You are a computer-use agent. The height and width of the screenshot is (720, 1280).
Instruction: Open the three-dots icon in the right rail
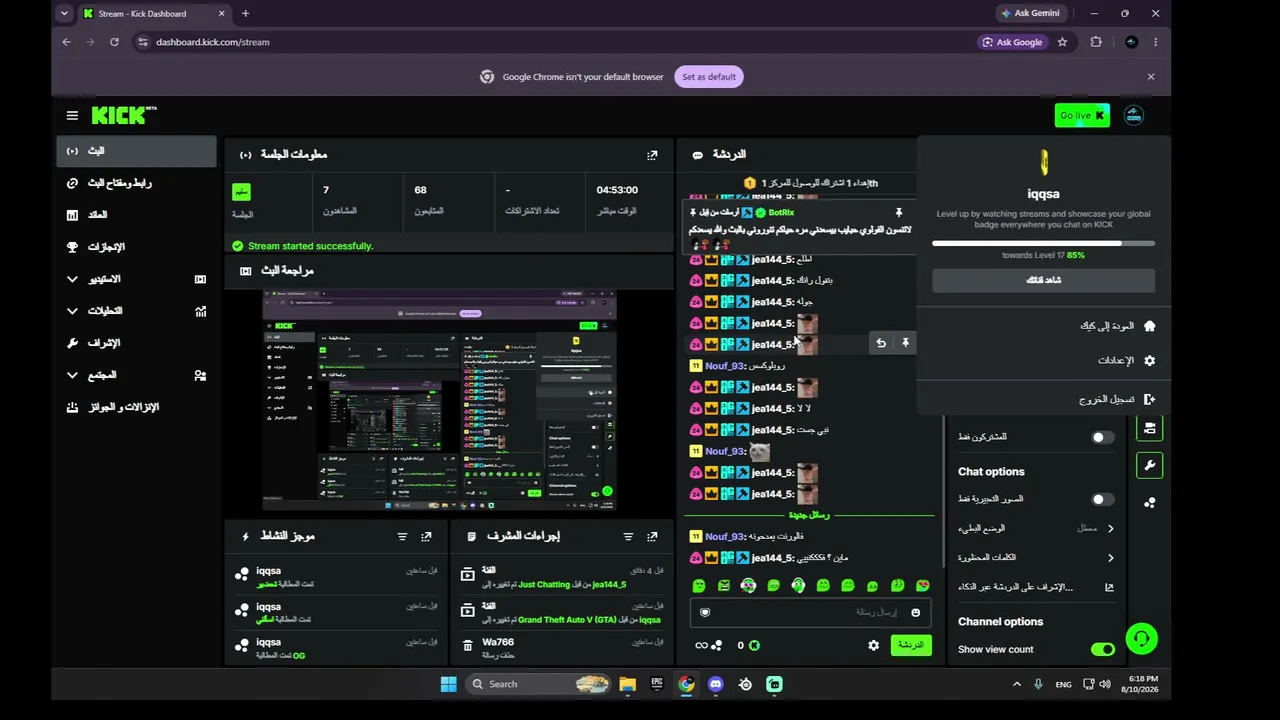(x=1149, y=503)
